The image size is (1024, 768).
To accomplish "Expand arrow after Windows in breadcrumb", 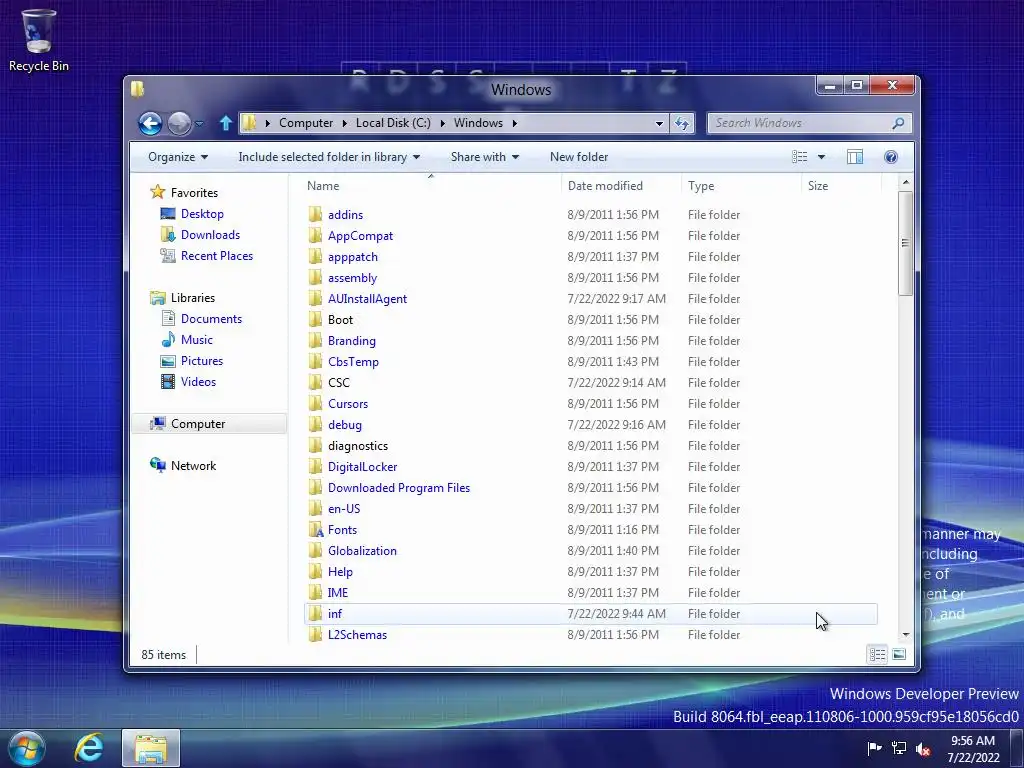I will pos(515,123).
